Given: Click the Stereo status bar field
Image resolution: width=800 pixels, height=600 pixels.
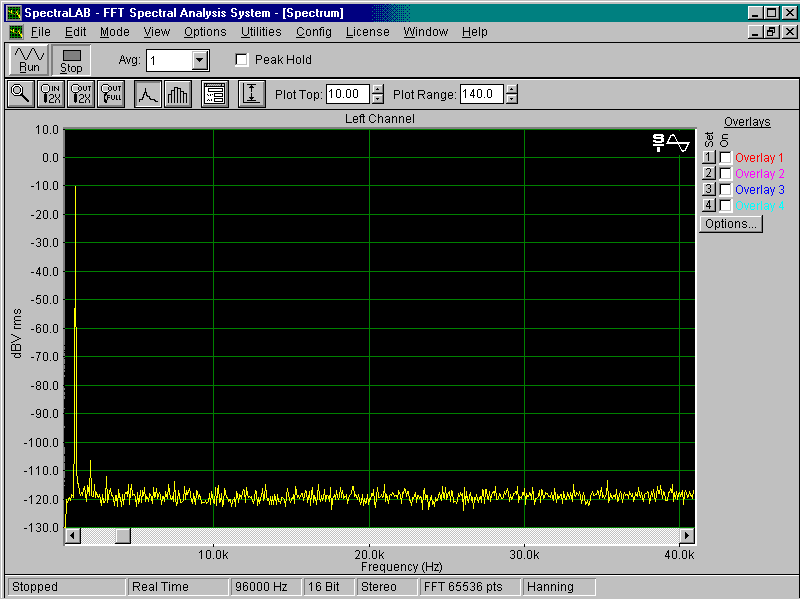Looking at the screenshot, I should 387,587.
